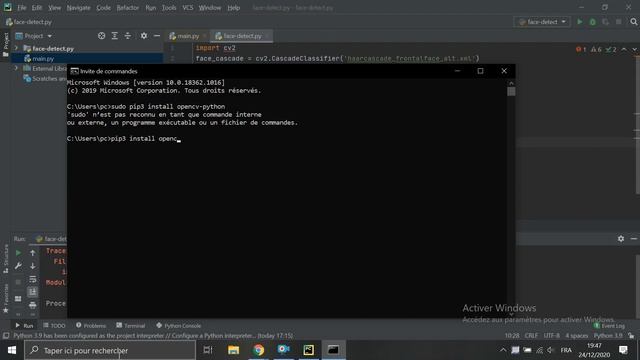Click the locate file target icon
Image resolution: width=640 pixels, height=360 pixels.
pyautogui.click(x=102, y=36)
